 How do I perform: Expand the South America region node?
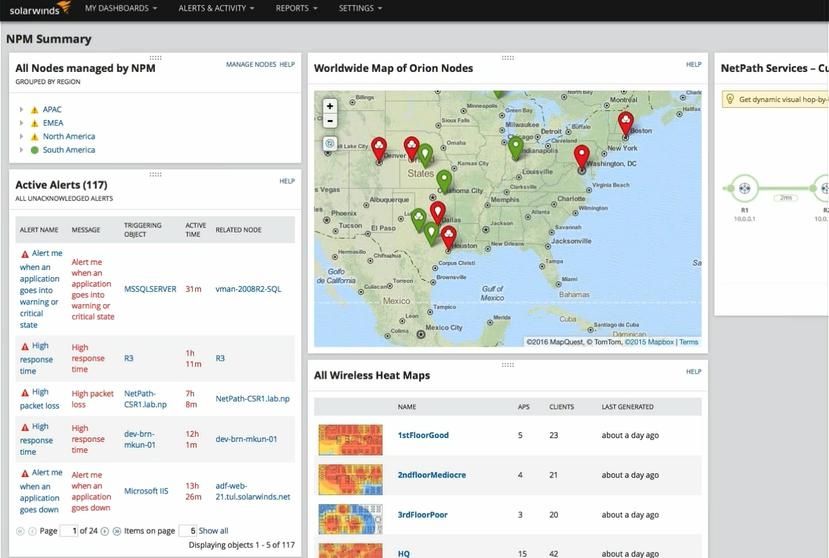tap(21, 150)
